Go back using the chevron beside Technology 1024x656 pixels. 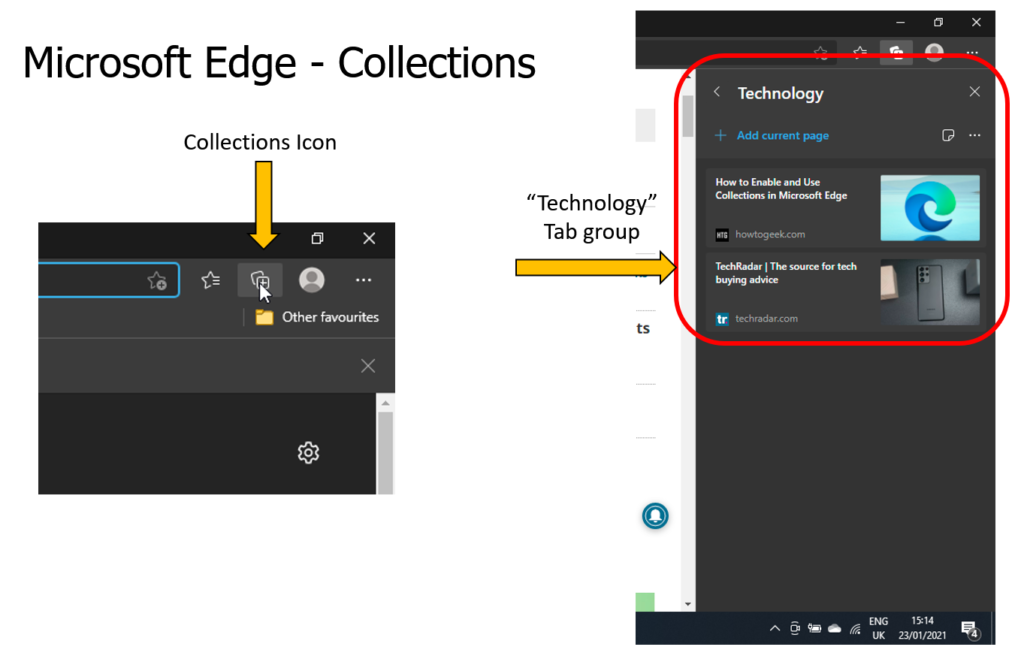(x=717, y=91)
